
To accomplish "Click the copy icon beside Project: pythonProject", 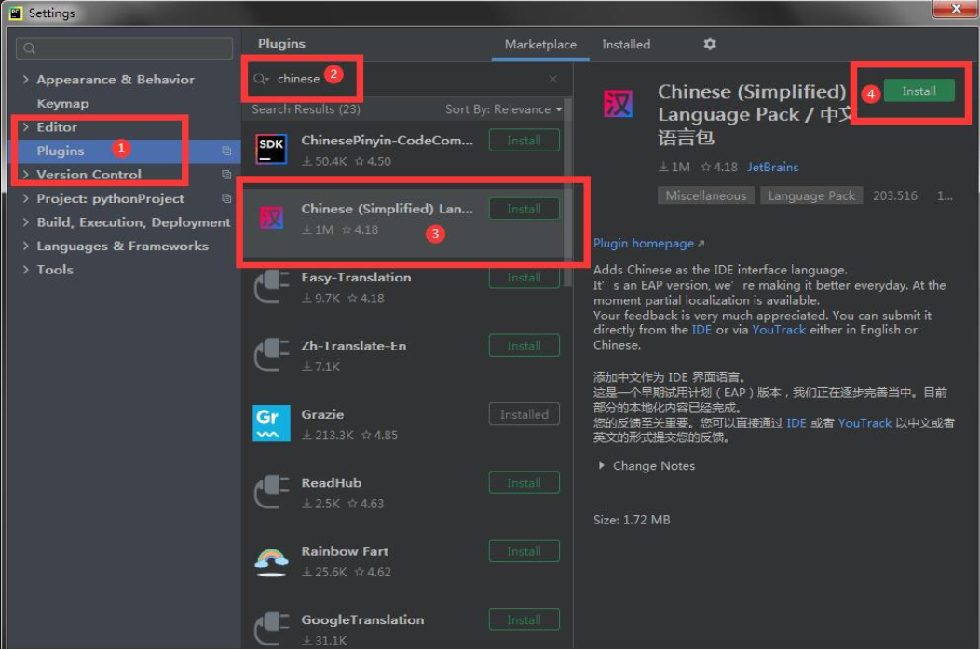I will pyautogui.click(x=226, y=198).
